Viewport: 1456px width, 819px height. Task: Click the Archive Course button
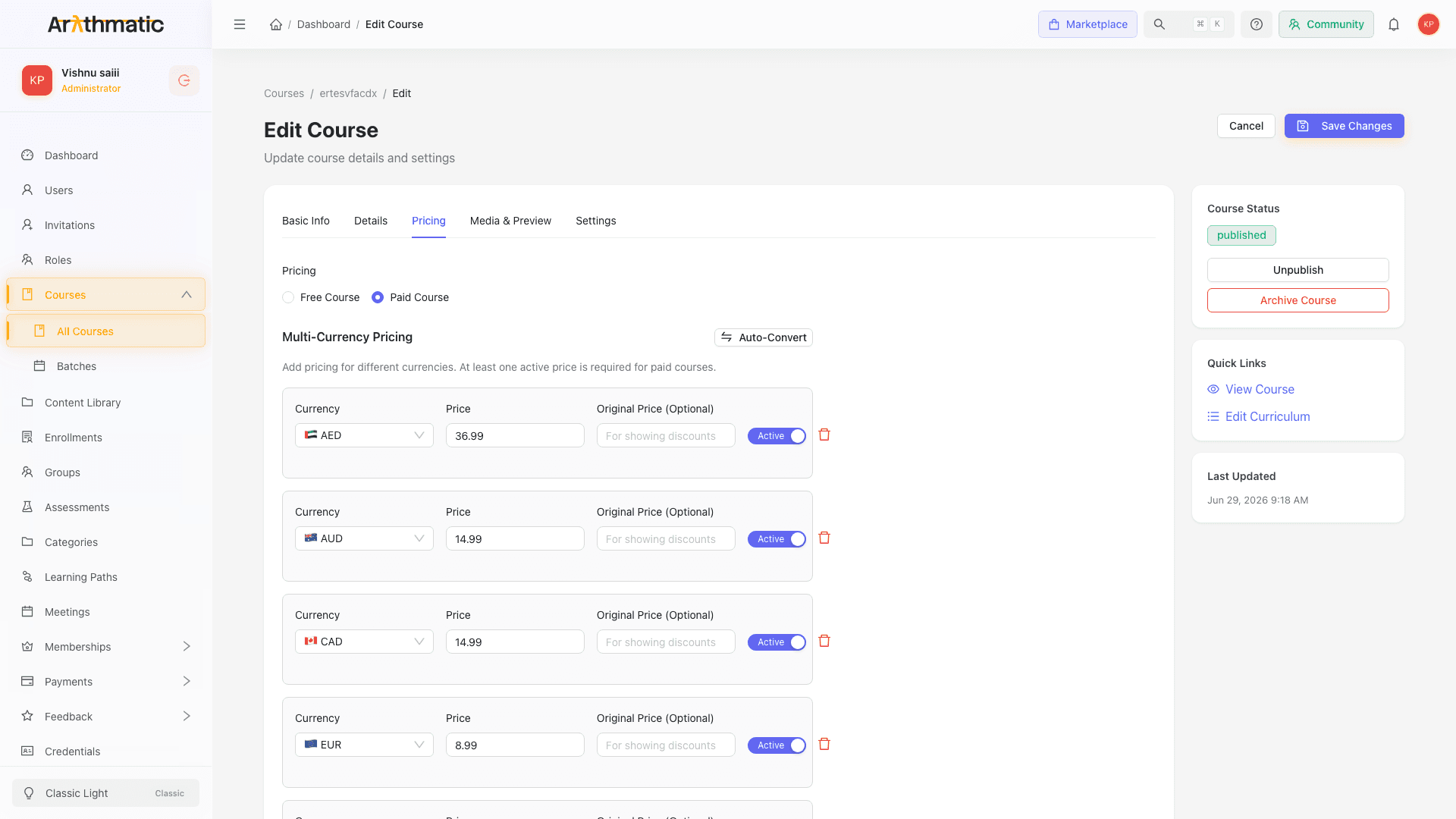click(x=1298, y=300)
